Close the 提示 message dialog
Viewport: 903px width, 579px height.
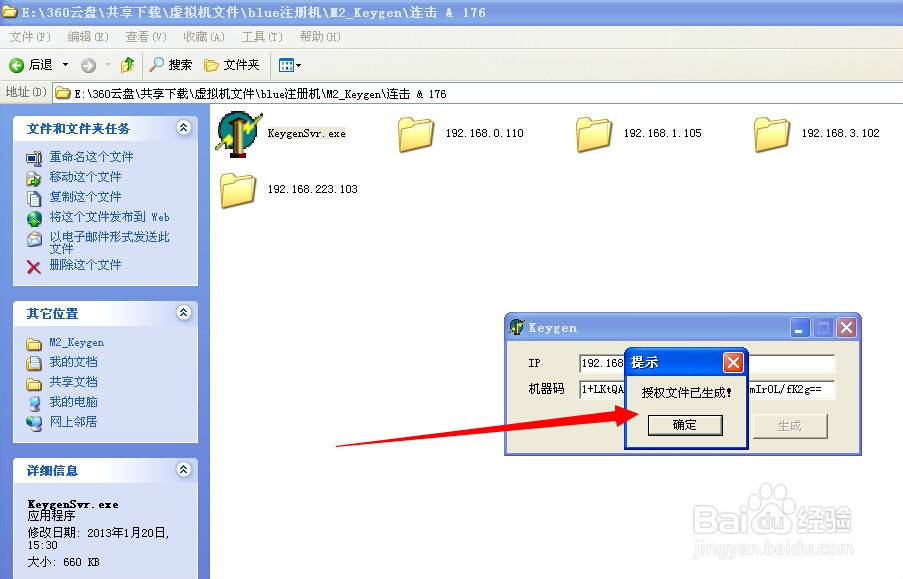point(733,362)
